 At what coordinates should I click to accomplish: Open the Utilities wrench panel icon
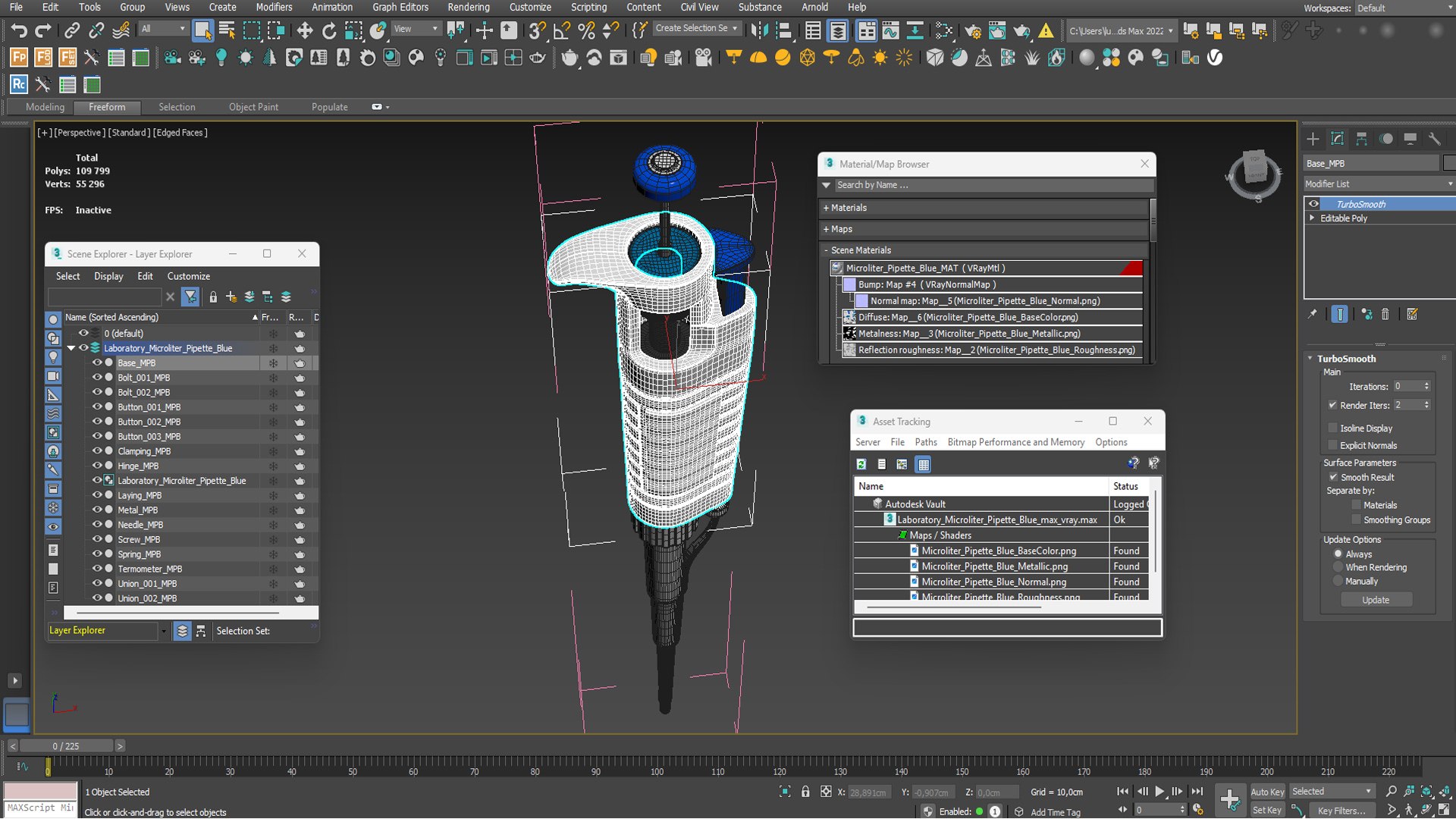pos(1434,139)
